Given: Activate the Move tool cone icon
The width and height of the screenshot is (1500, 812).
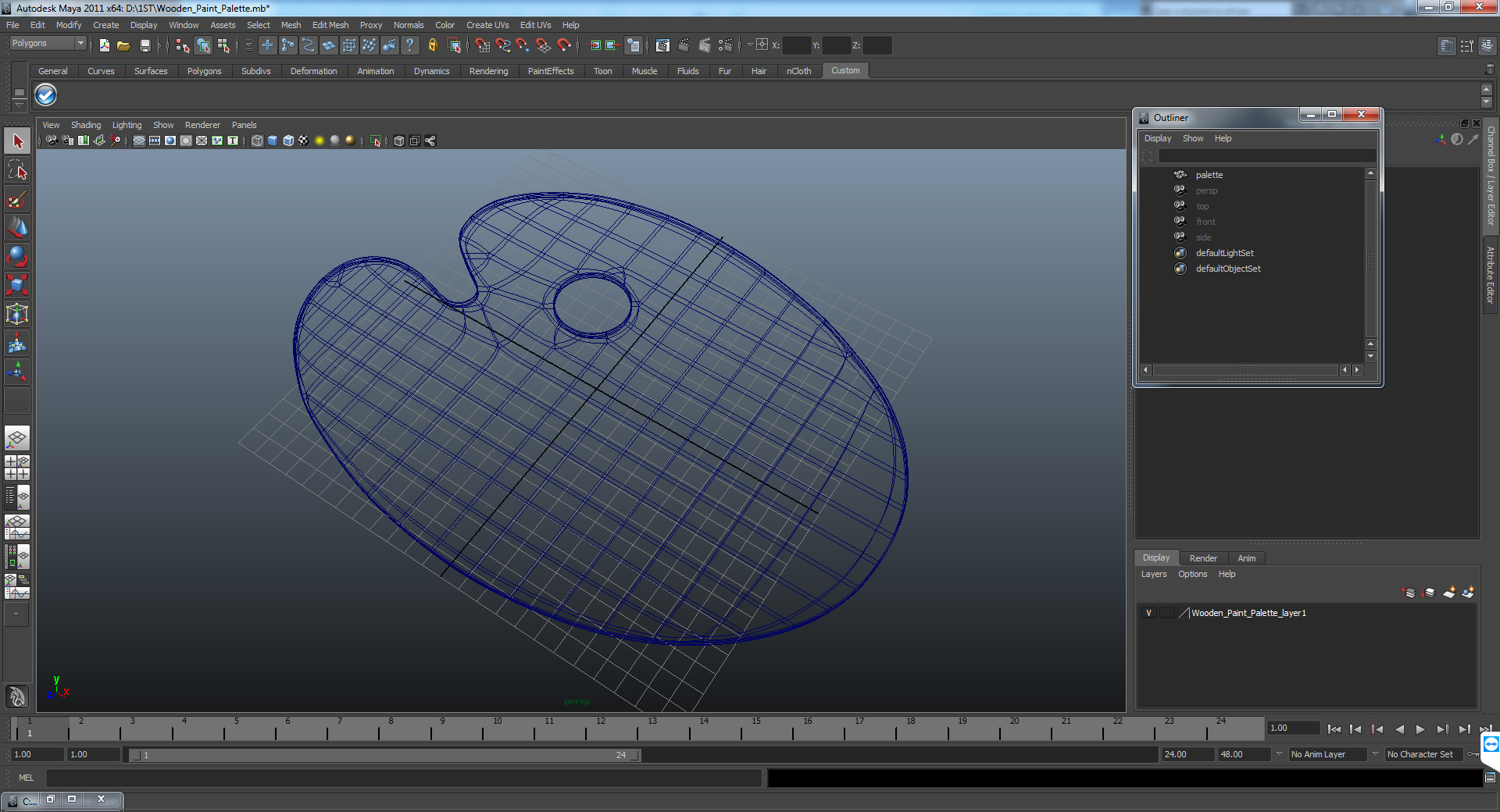Looking at the screenshot, I should pyautogui.click(x=17, y=228).
